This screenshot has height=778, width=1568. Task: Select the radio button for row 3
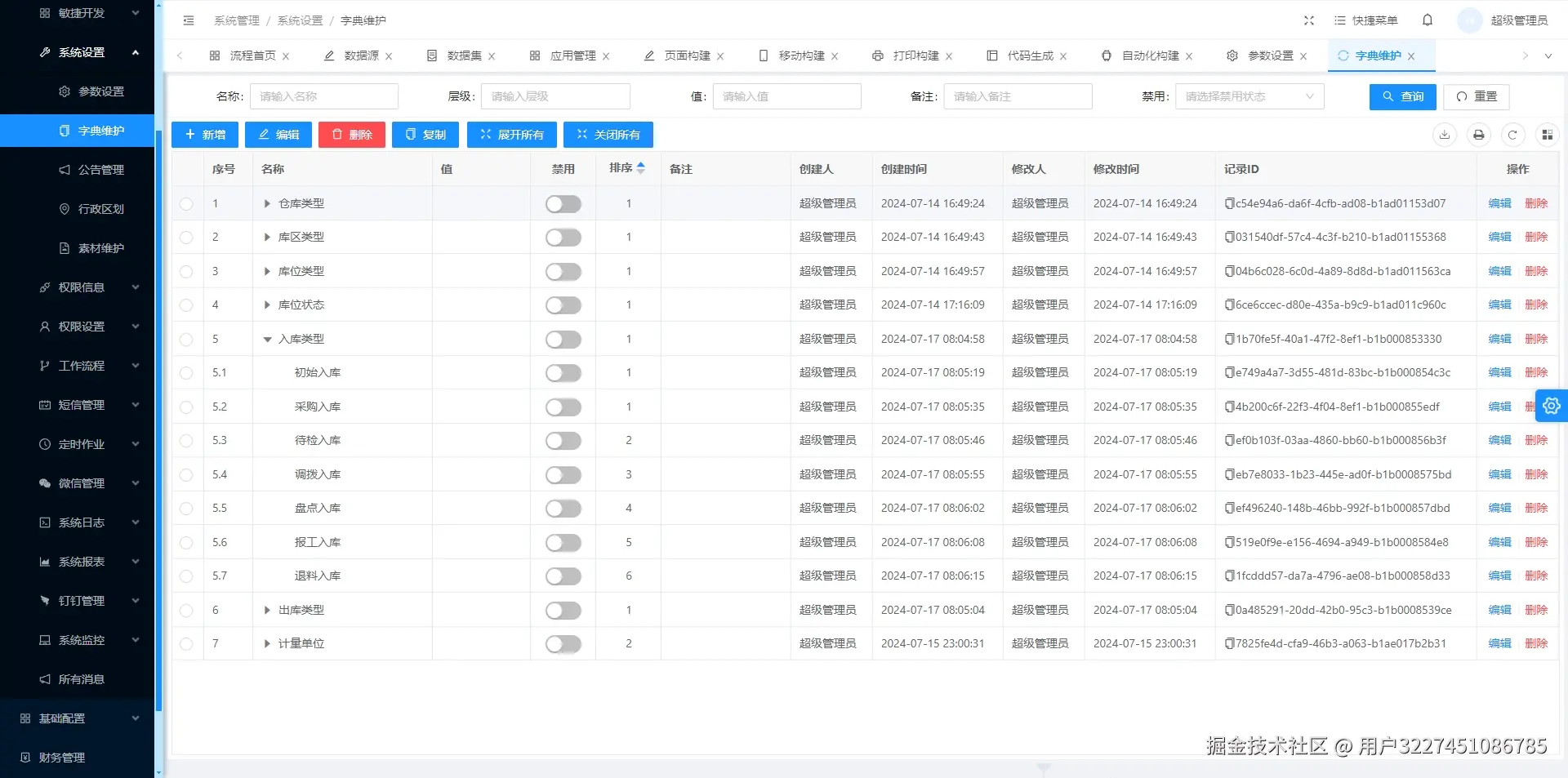tap(186, 271)
